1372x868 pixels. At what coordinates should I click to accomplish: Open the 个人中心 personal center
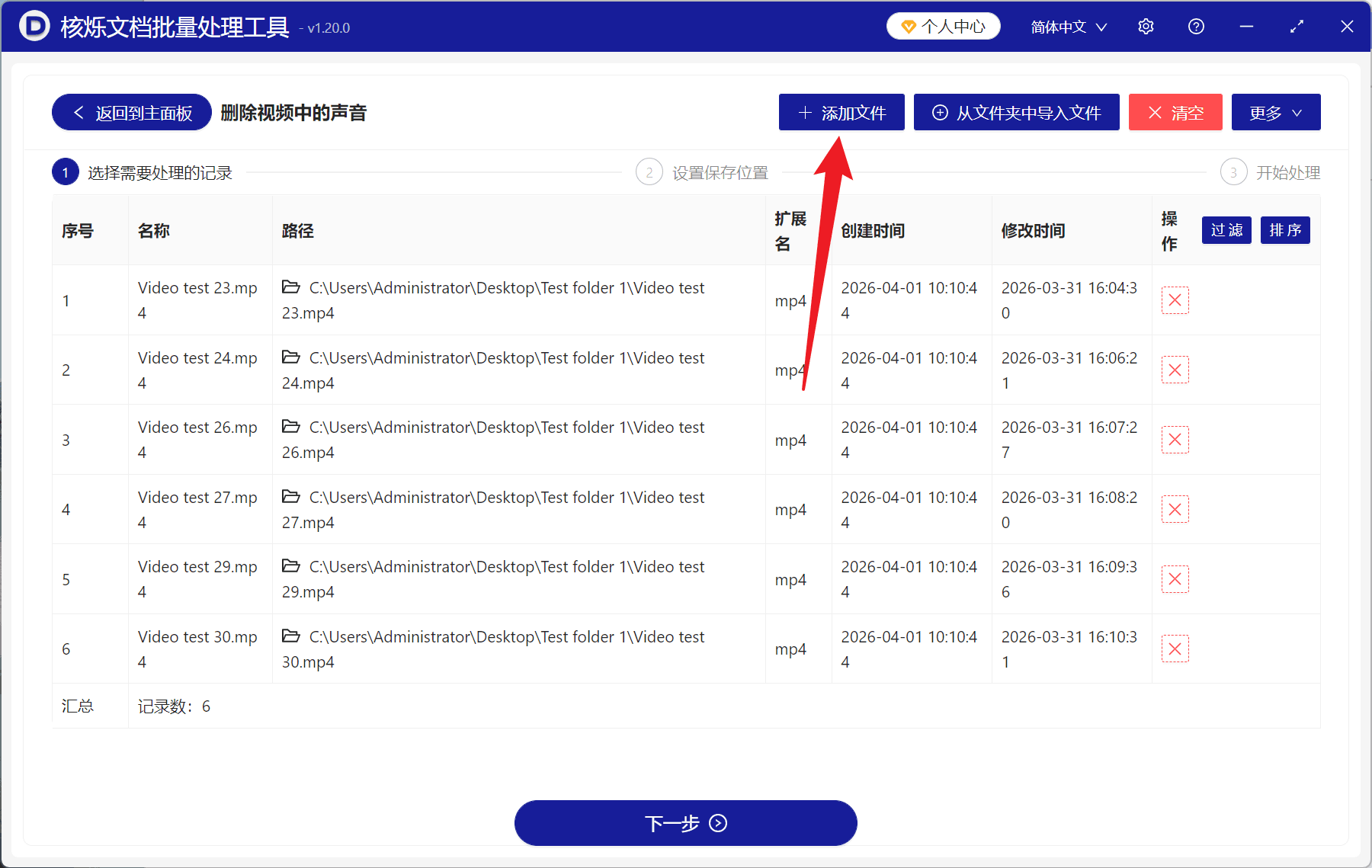tap(943, 25)
